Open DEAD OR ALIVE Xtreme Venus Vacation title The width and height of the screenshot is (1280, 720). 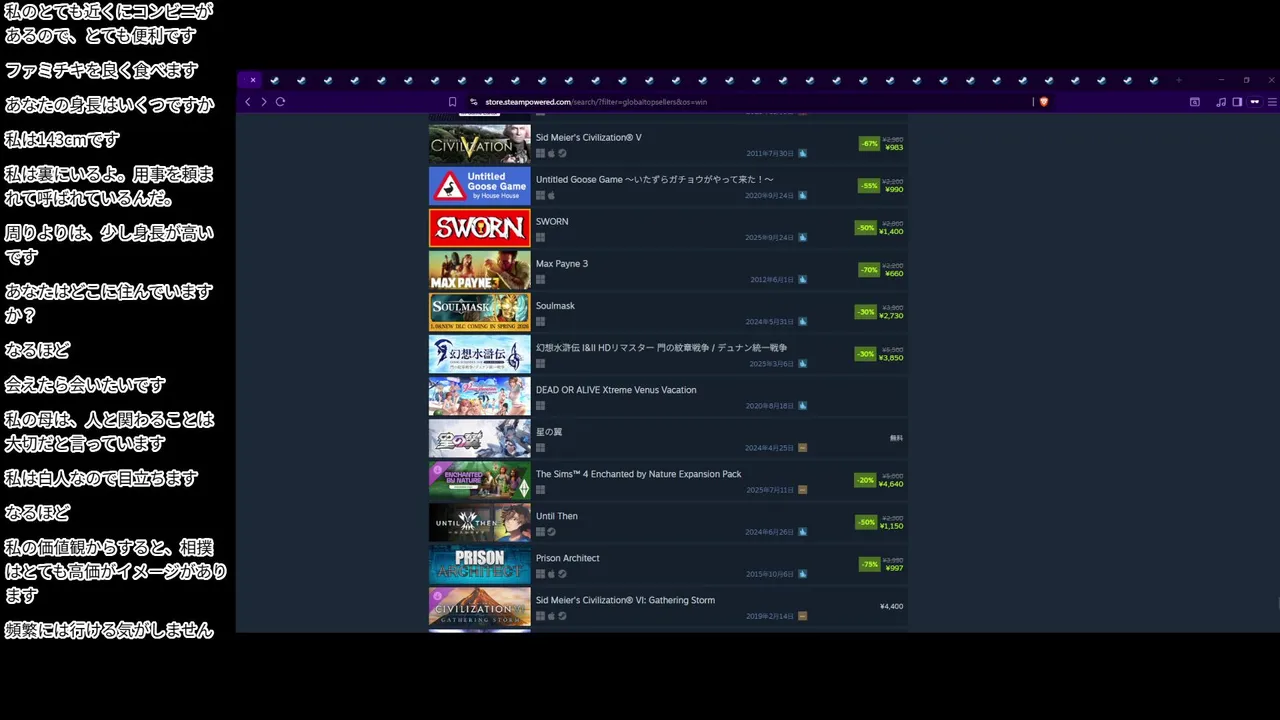tap(616, 390)
